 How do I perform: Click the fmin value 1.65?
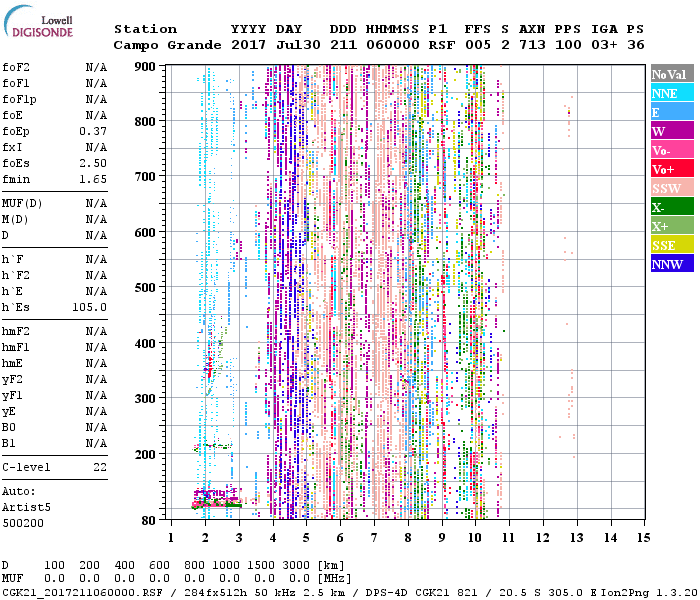(x=93, y=179)
